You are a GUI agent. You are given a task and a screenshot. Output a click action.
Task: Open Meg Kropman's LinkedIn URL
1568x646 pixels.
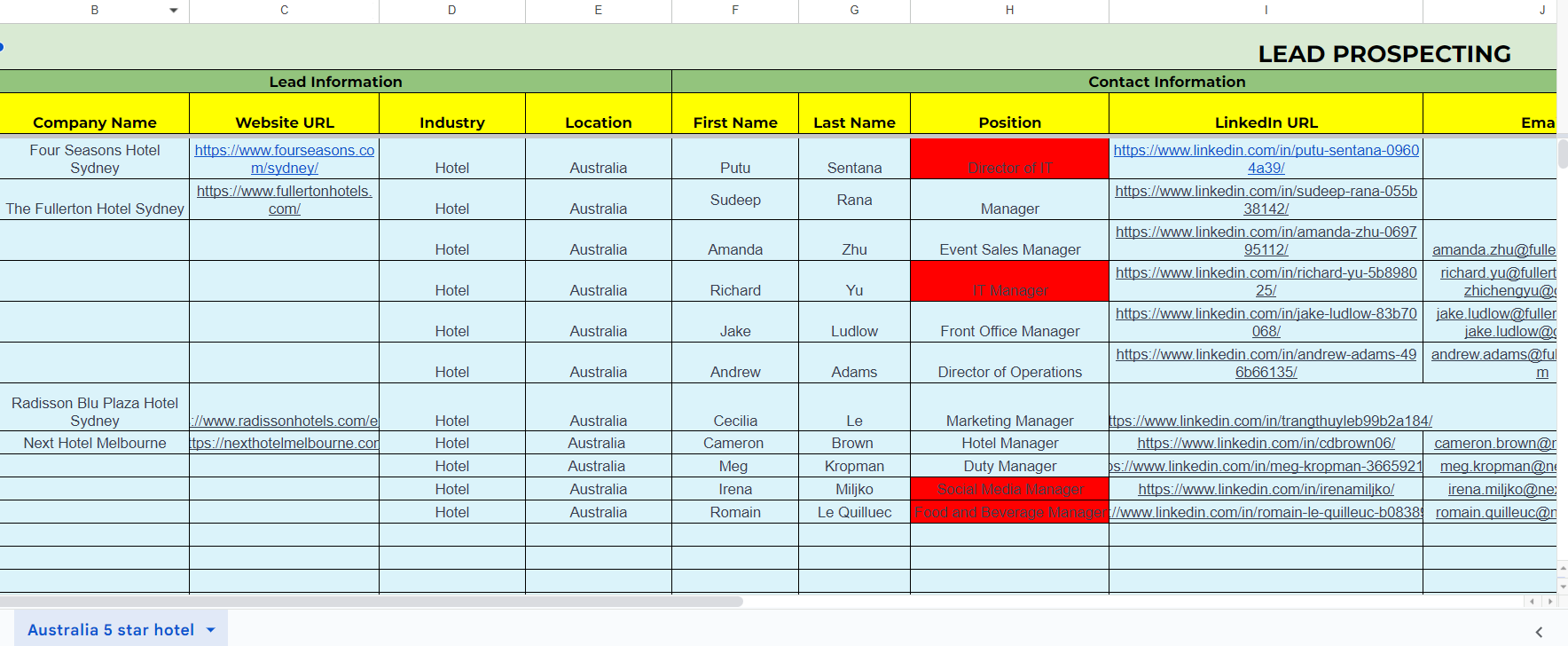(x=1266, y=466)
